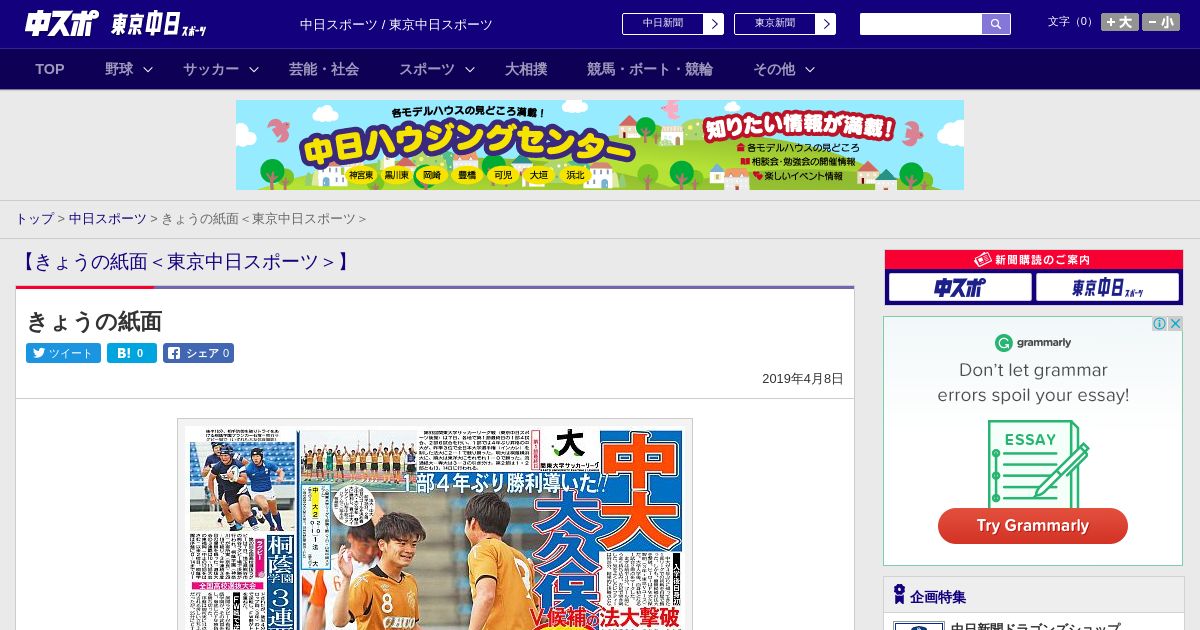Click the 【きょうの紙面＜東京中日スポーツ＞】 page title
Image resolution: width=1200 pixels, height=630 pixels.
pos(185,262)
